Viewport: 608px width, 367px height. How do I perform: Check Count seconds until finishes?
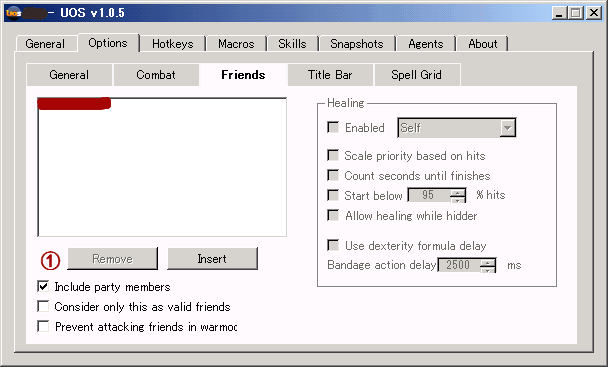333,175
